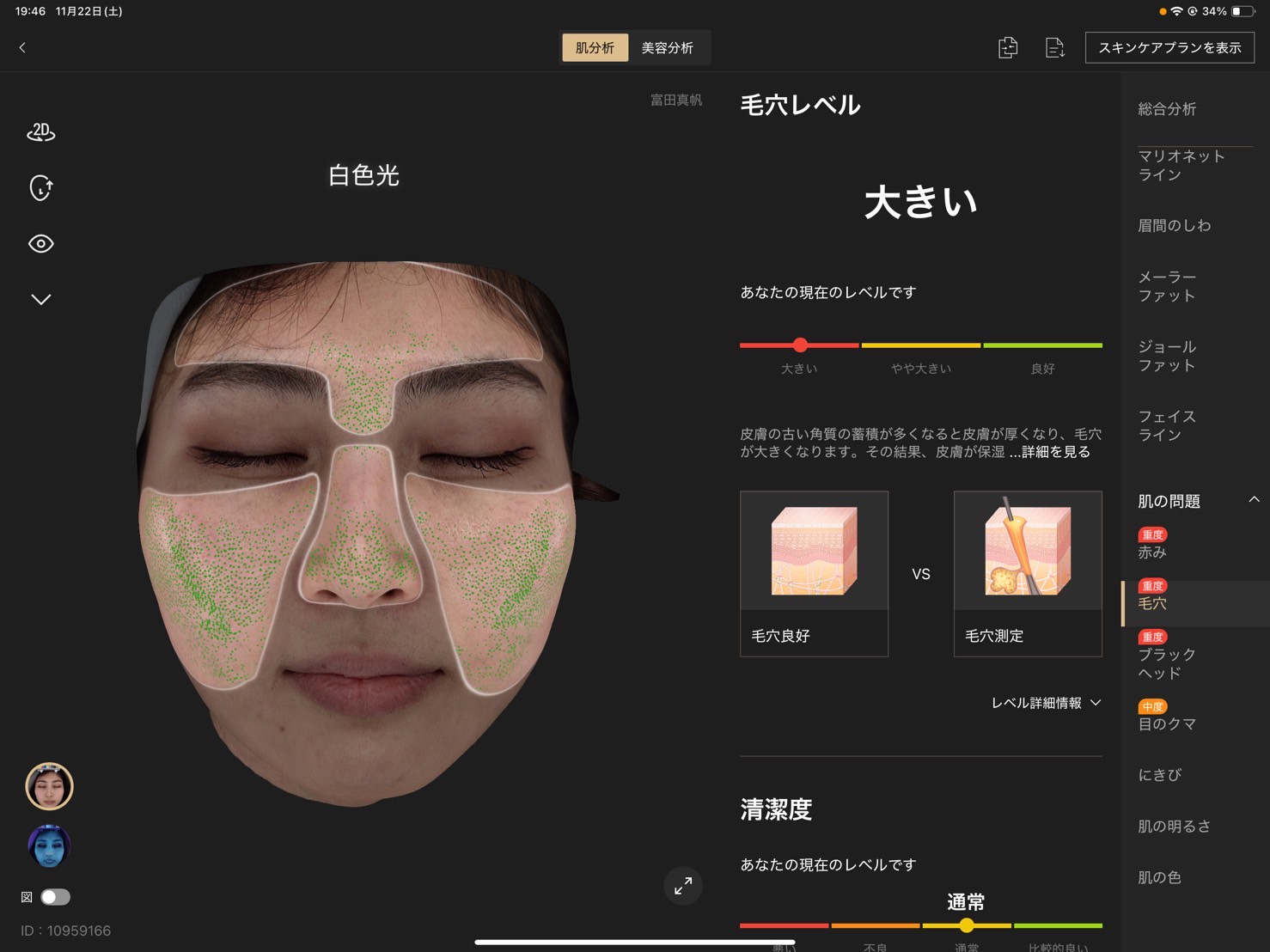Enlarge the face view with expand icon
Screen dimensions: 1270x952
[683, 886]
